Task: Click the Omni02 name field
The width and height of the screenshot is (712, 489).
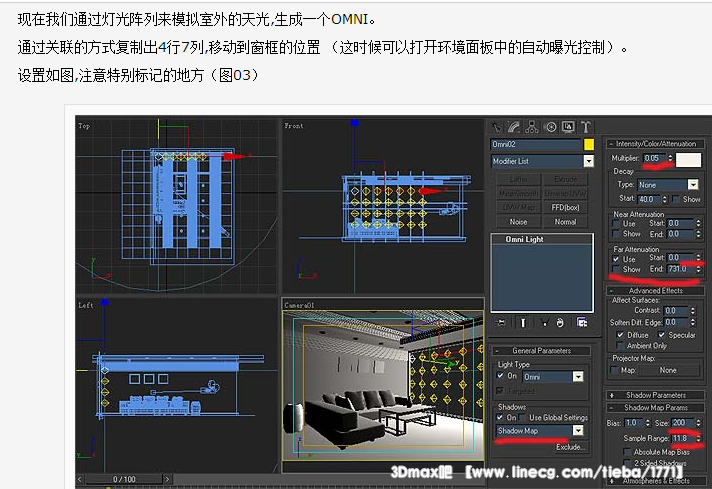Action: [x=536, y=145]
